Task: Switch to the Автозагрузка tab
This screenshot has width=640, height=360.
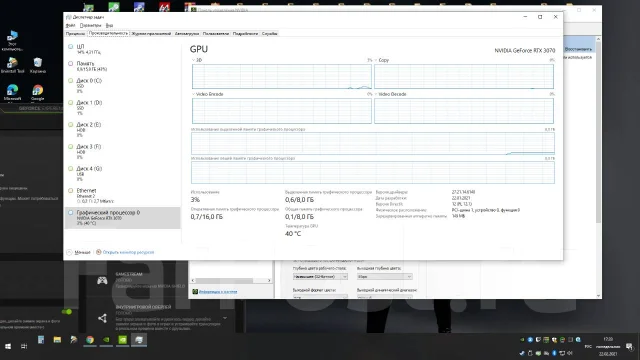Action: (x=187, y=33)
